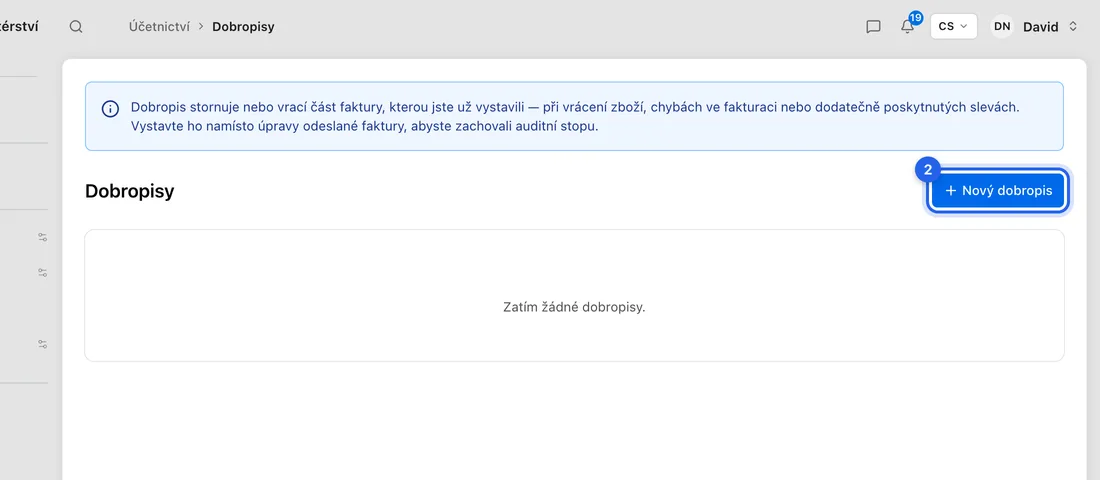The width and height of the screenshot is (1100, 480).
Task: Go to the Účetnictví breadcrumb
Action: click(159, 27)
